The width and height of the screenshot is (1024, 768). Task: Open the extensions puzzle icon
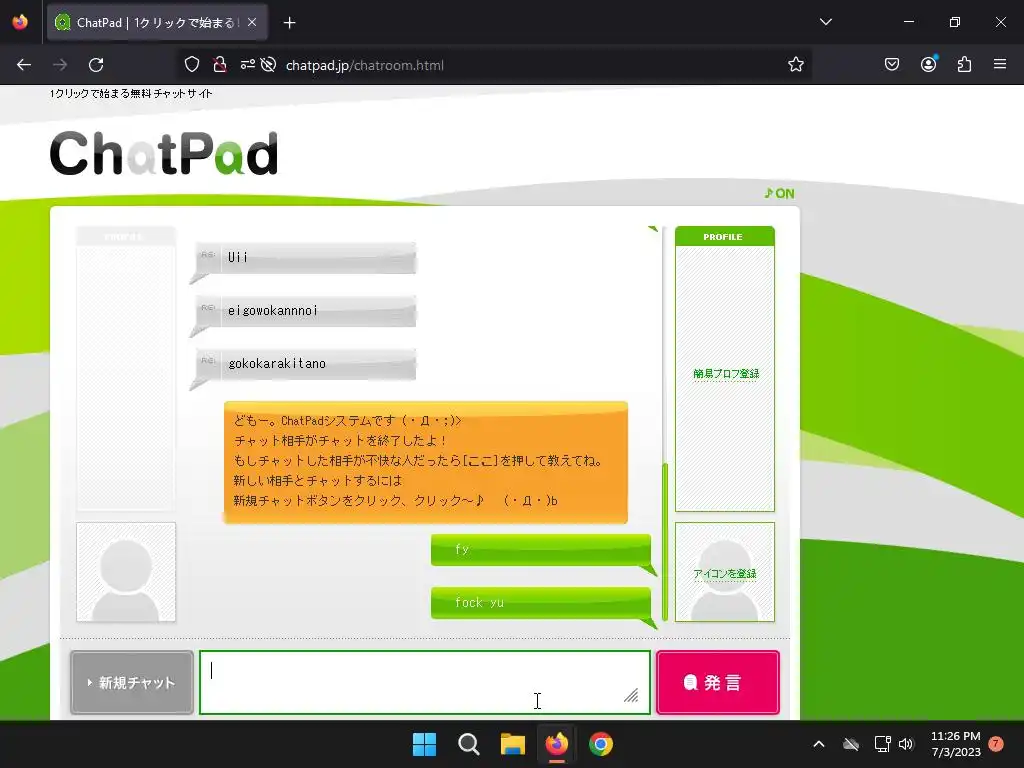[x=965, y=65]
